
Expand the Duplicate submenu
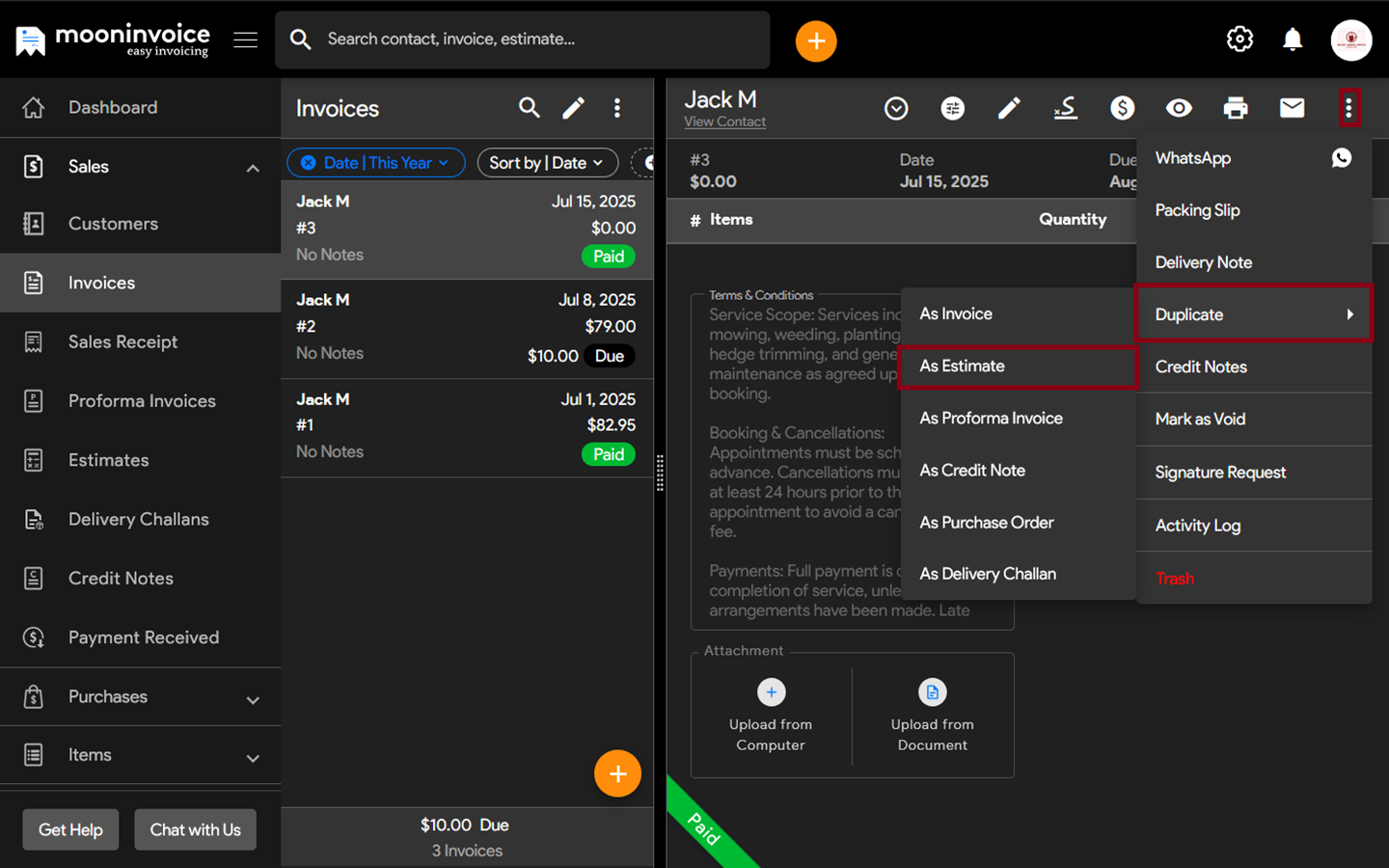pos(1254,314)
